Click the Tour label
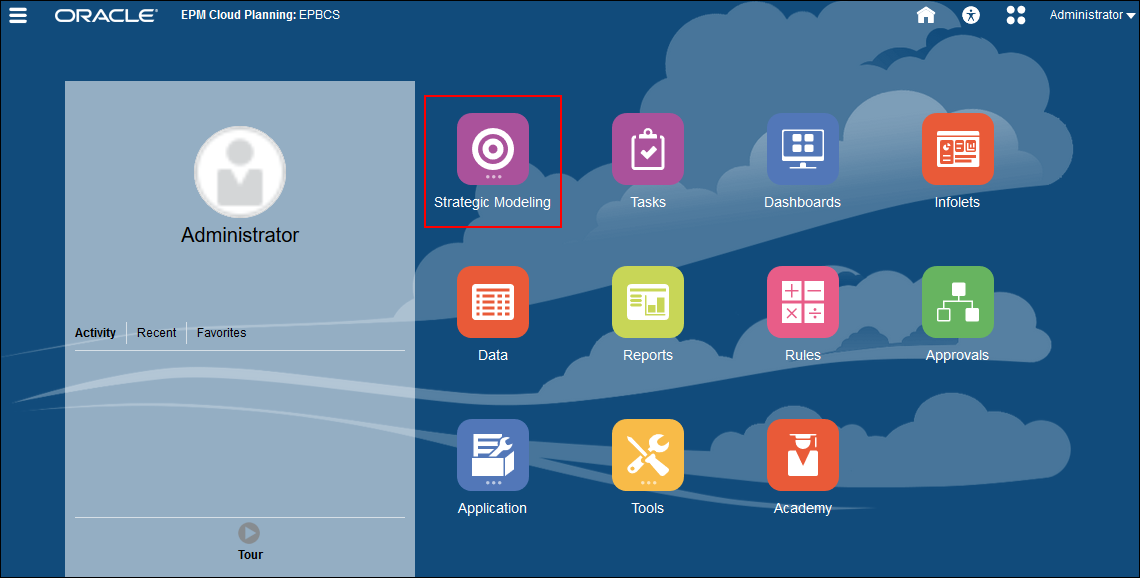1140x578 pixels. pos(250,555)
